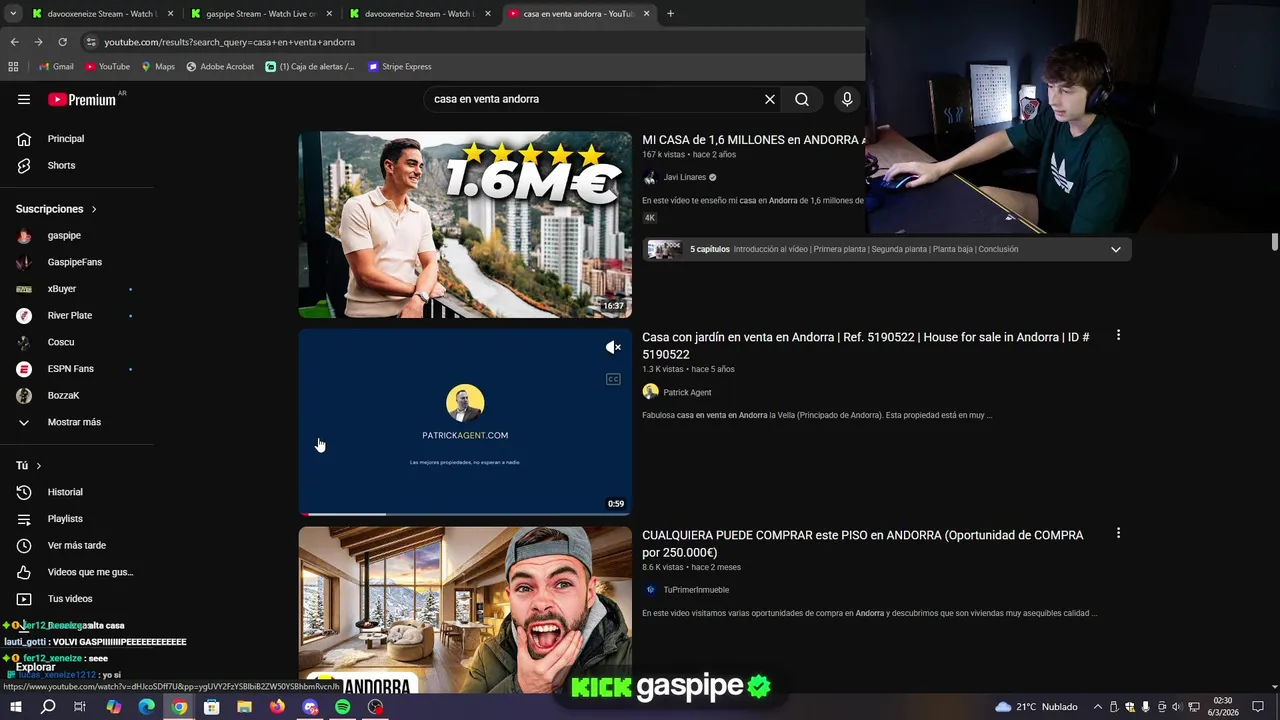Open a new Chrome tab
The height and width of the screenshot is (720, 1280).
pos(670,14)
